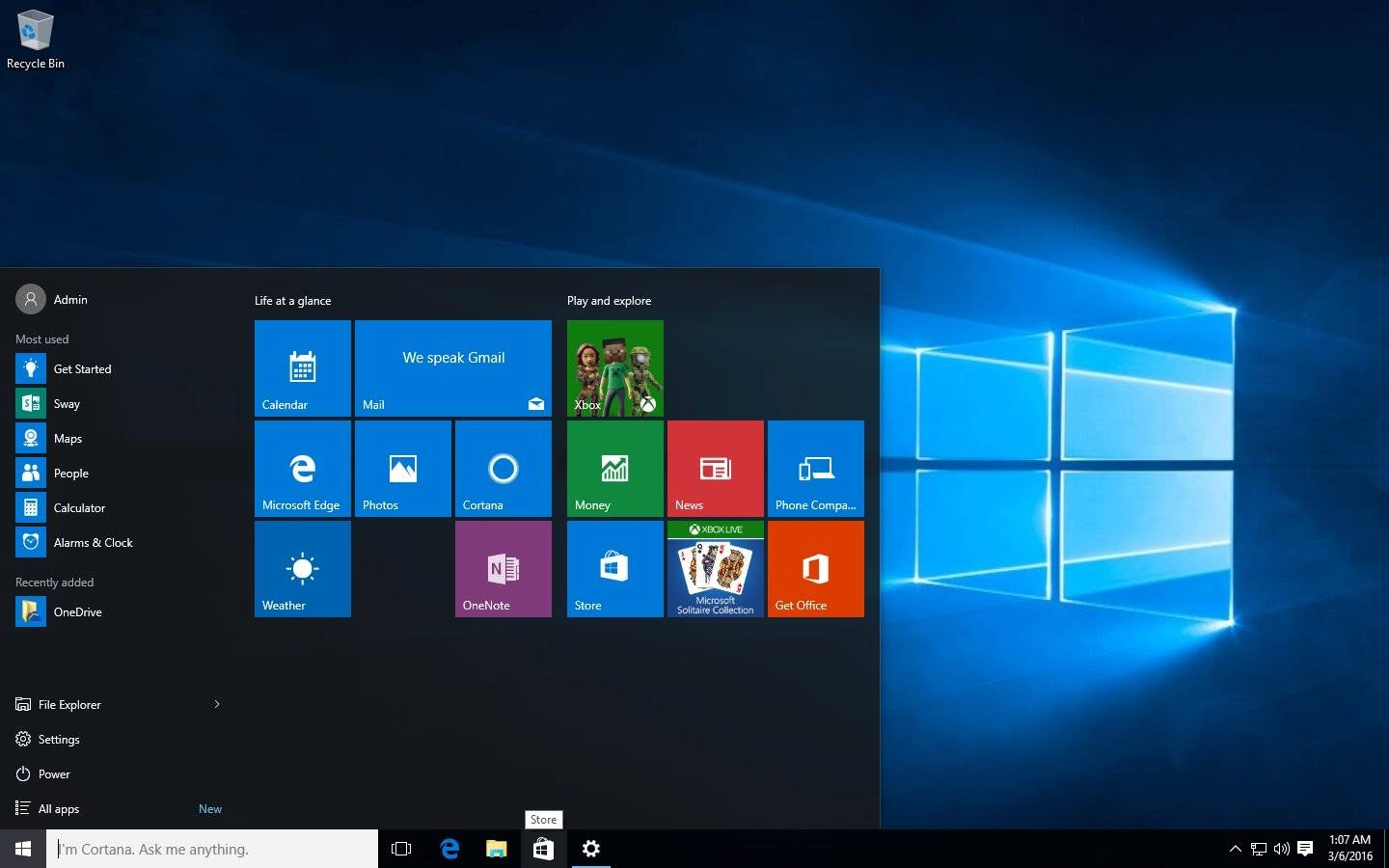Open Store from the taskbar

[x=543, y=849]
